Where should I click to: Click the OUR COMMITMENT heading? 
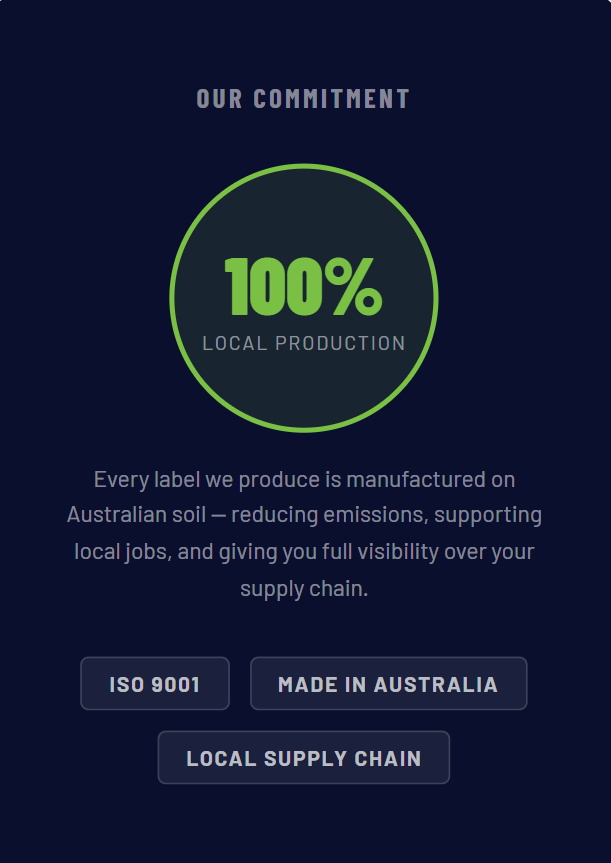point(303,99)
